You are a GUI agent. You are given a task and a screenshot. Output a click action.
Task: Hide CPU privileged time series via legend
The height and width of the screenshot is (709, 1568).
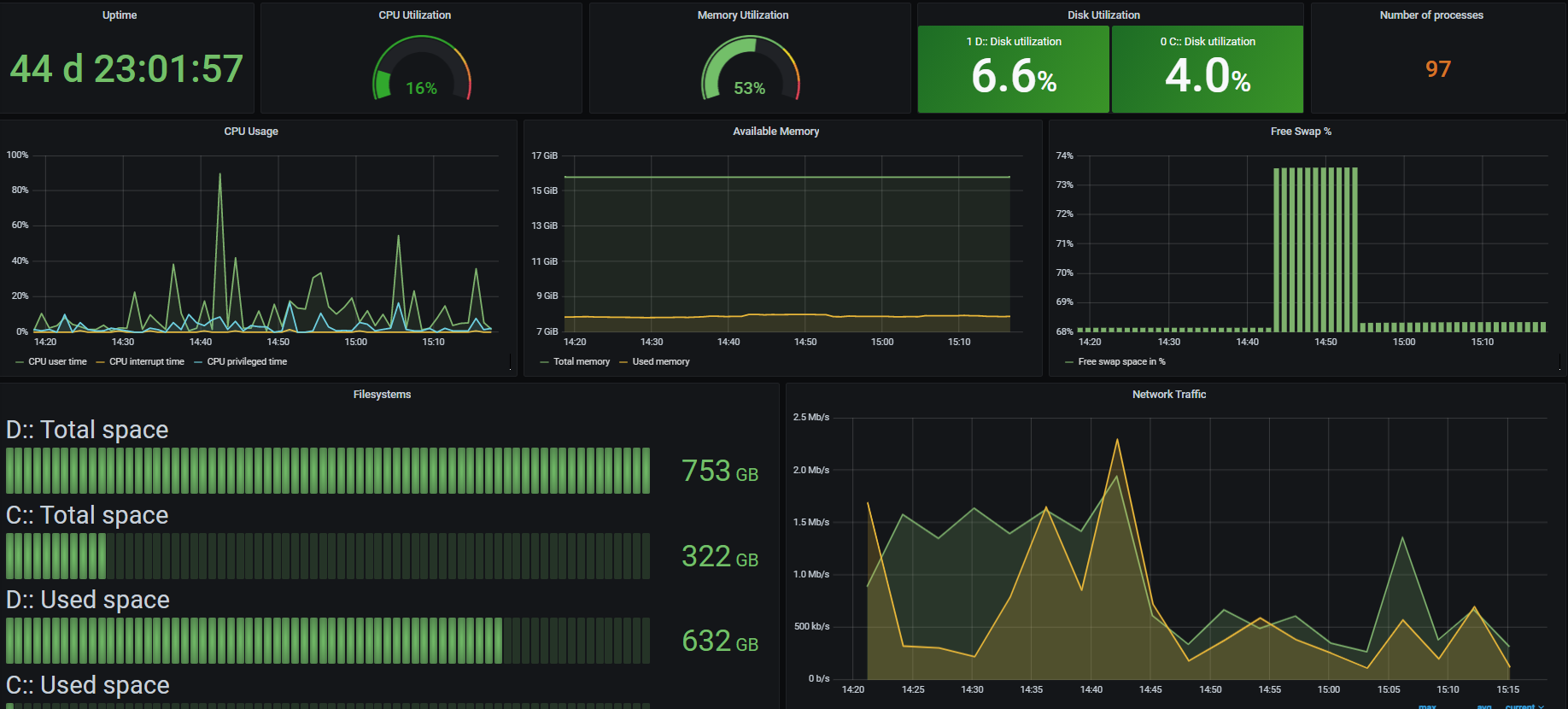[247, 362]
